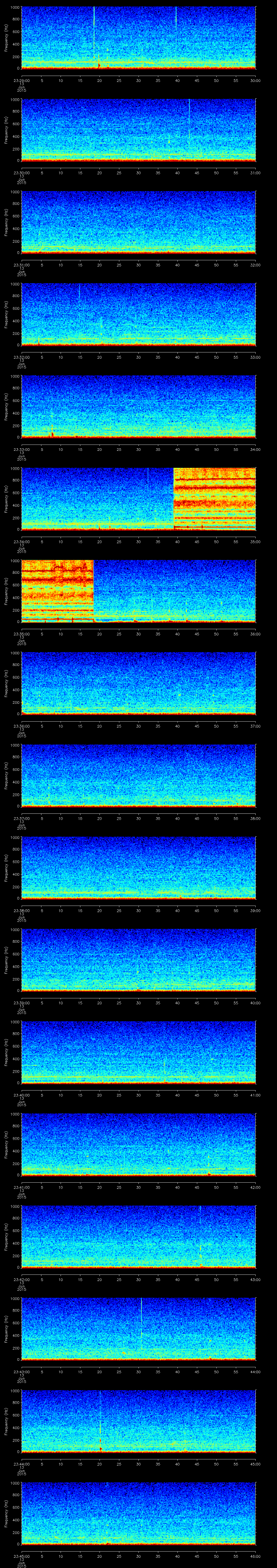Click the 44:00 end time label
The width and height of the screenshot is (277, 1568).
pyautogui.click(x=255, y=1371)
